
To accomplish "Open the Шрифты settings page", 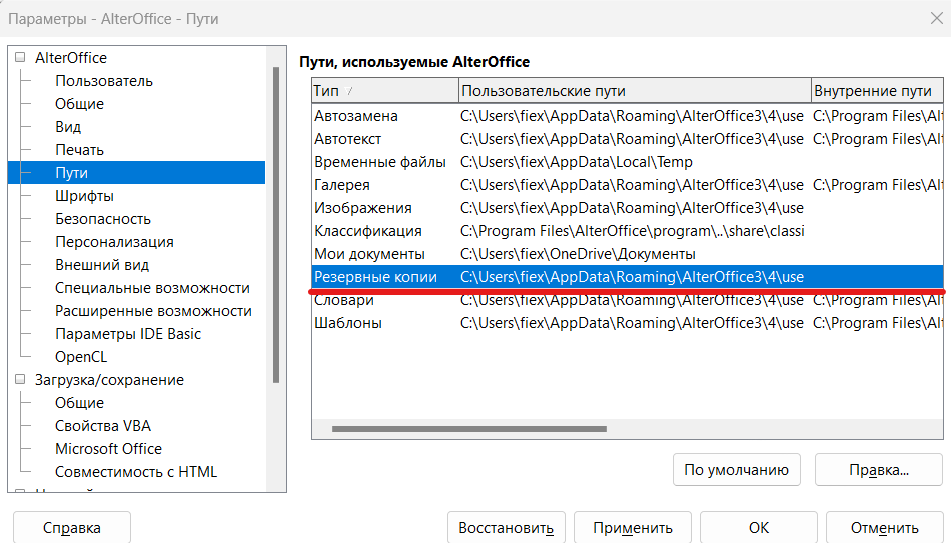I will [x=84, y=196].
